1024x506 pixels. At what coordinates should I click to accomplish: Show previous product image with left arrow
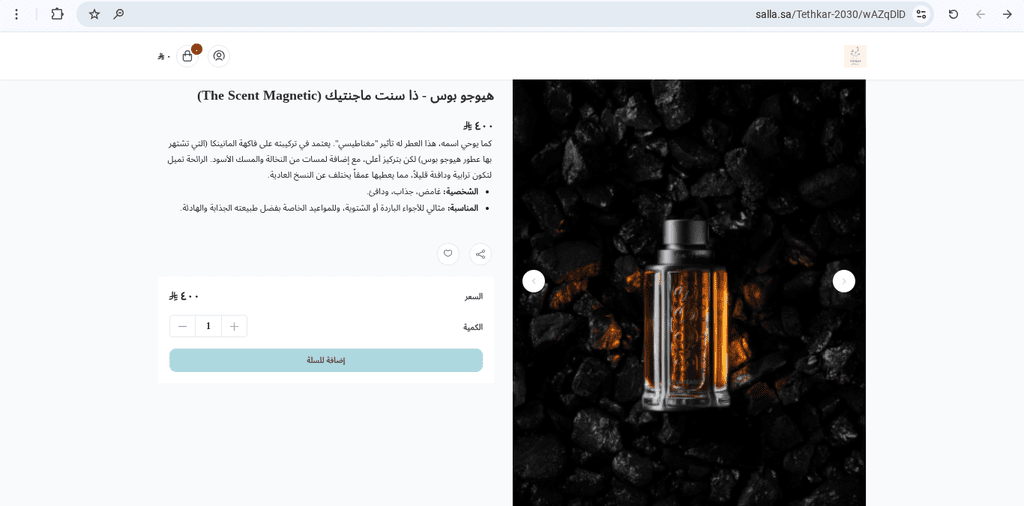[534, 281]
